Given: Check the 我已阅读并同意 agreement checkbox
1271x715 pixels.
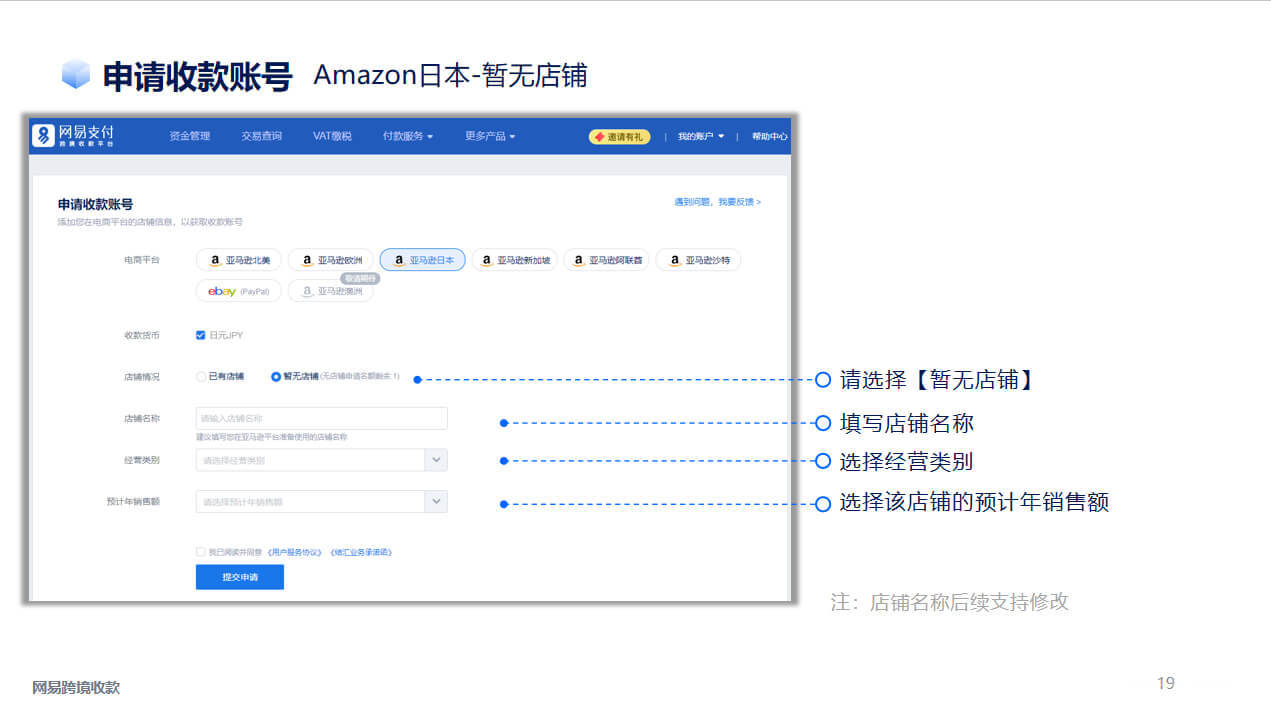Looking at the screenshot, I should [x=201, y=552].
